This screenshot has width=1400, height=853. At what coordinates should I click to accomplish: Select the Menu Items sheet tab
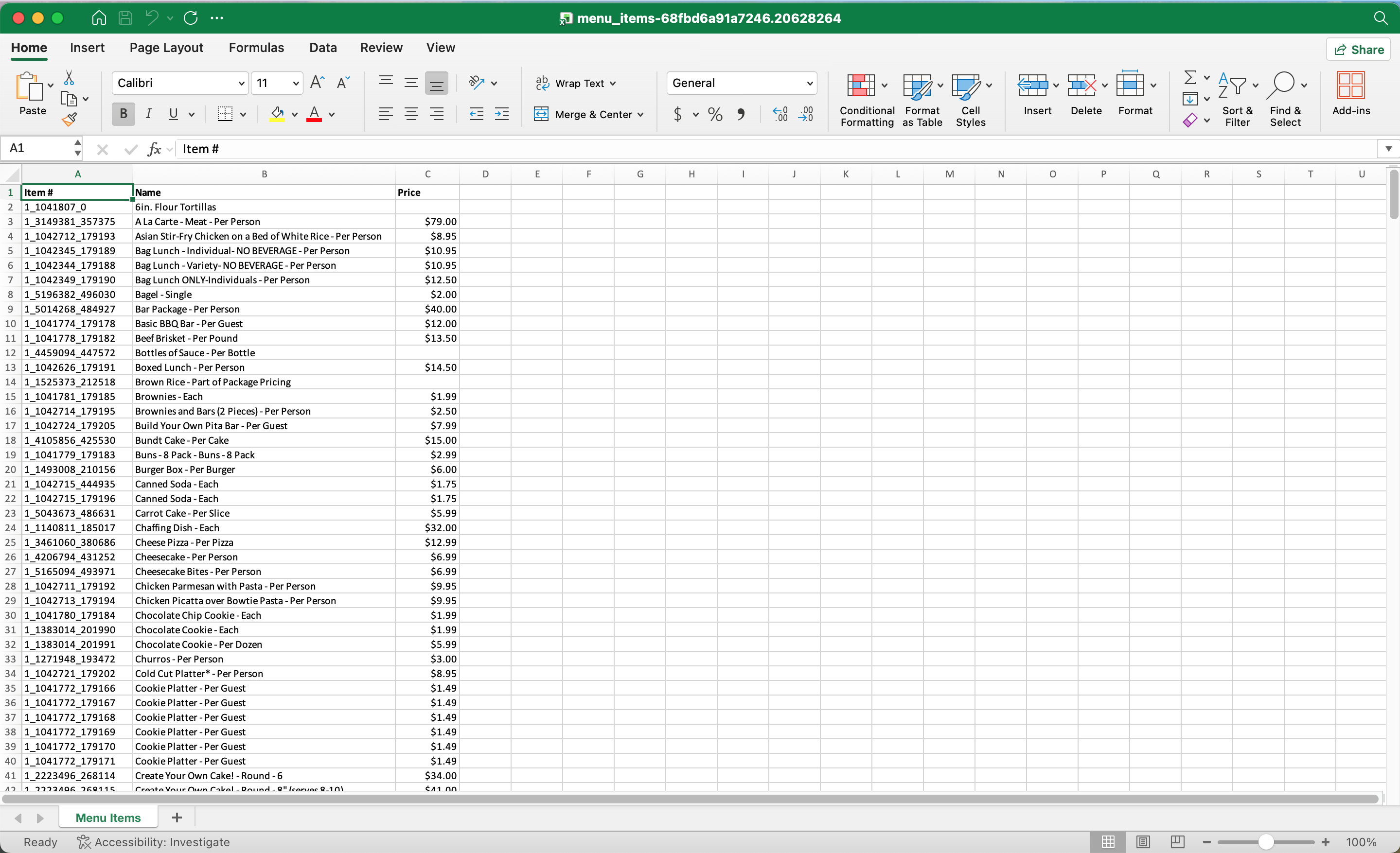point(108,817)
